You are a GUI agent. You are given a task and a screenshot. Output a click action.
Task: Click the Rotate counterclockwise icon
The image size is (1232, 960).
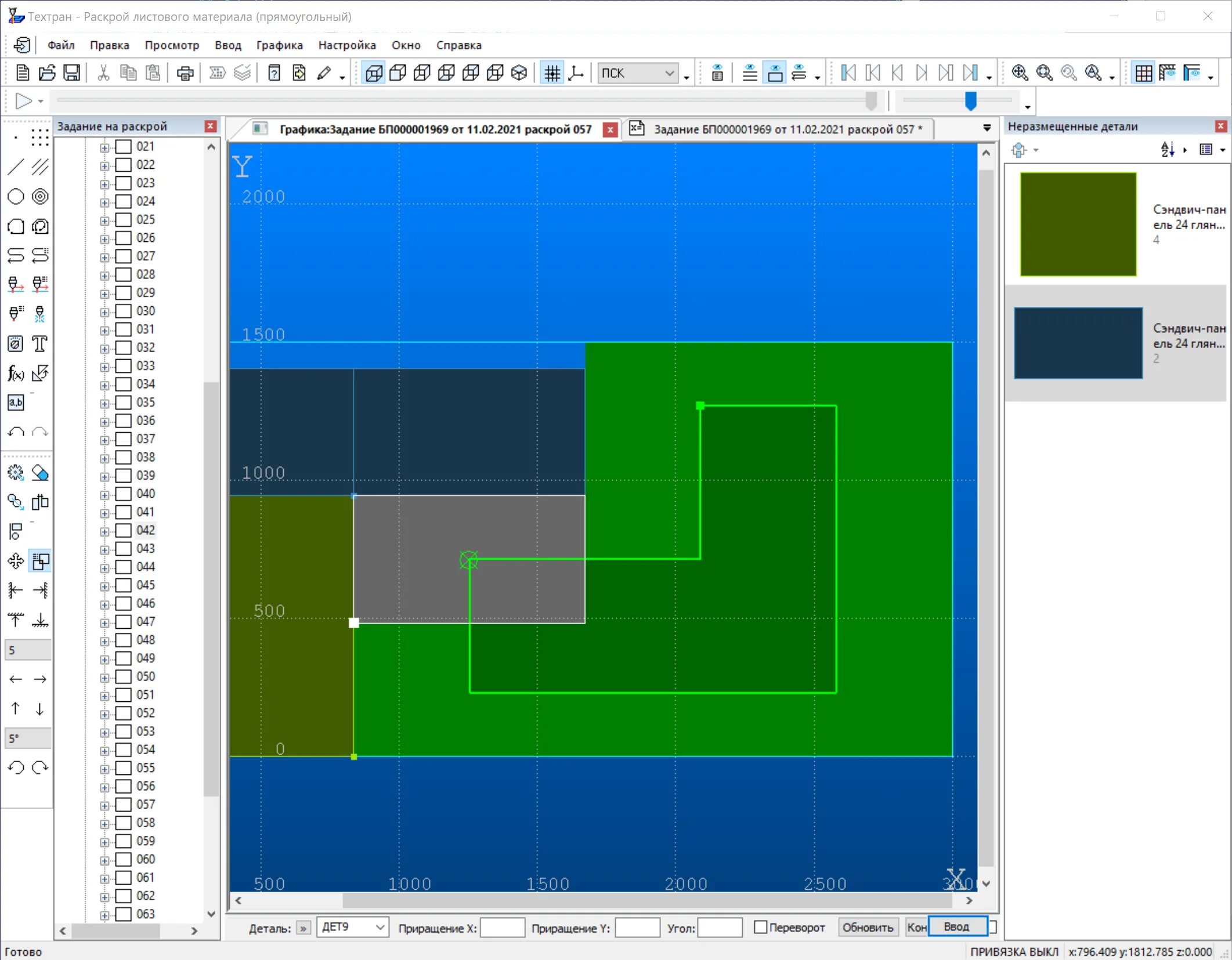(x=16, y=767)
